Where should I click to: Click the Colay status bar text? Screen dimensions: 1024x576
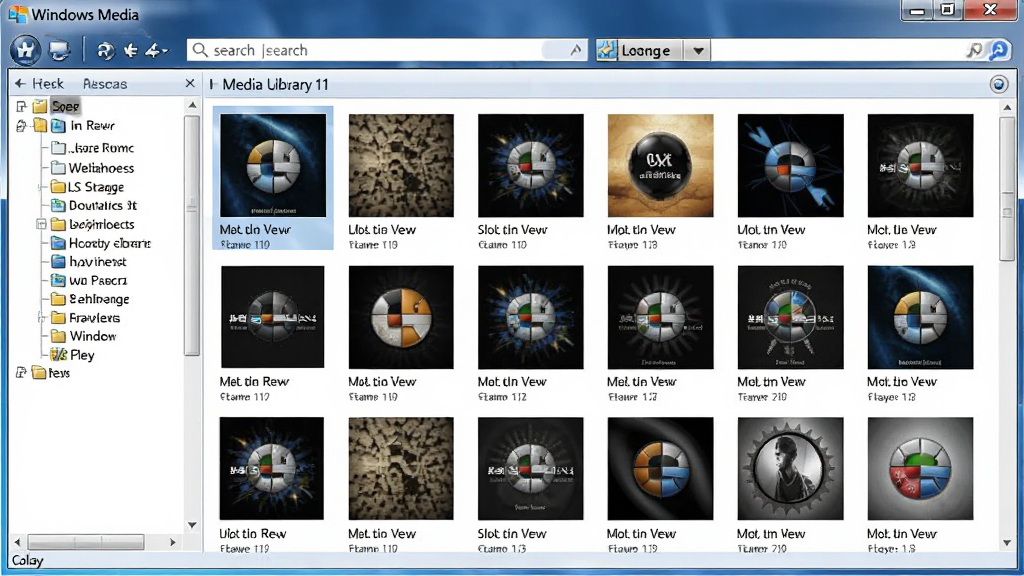(27, 560)
